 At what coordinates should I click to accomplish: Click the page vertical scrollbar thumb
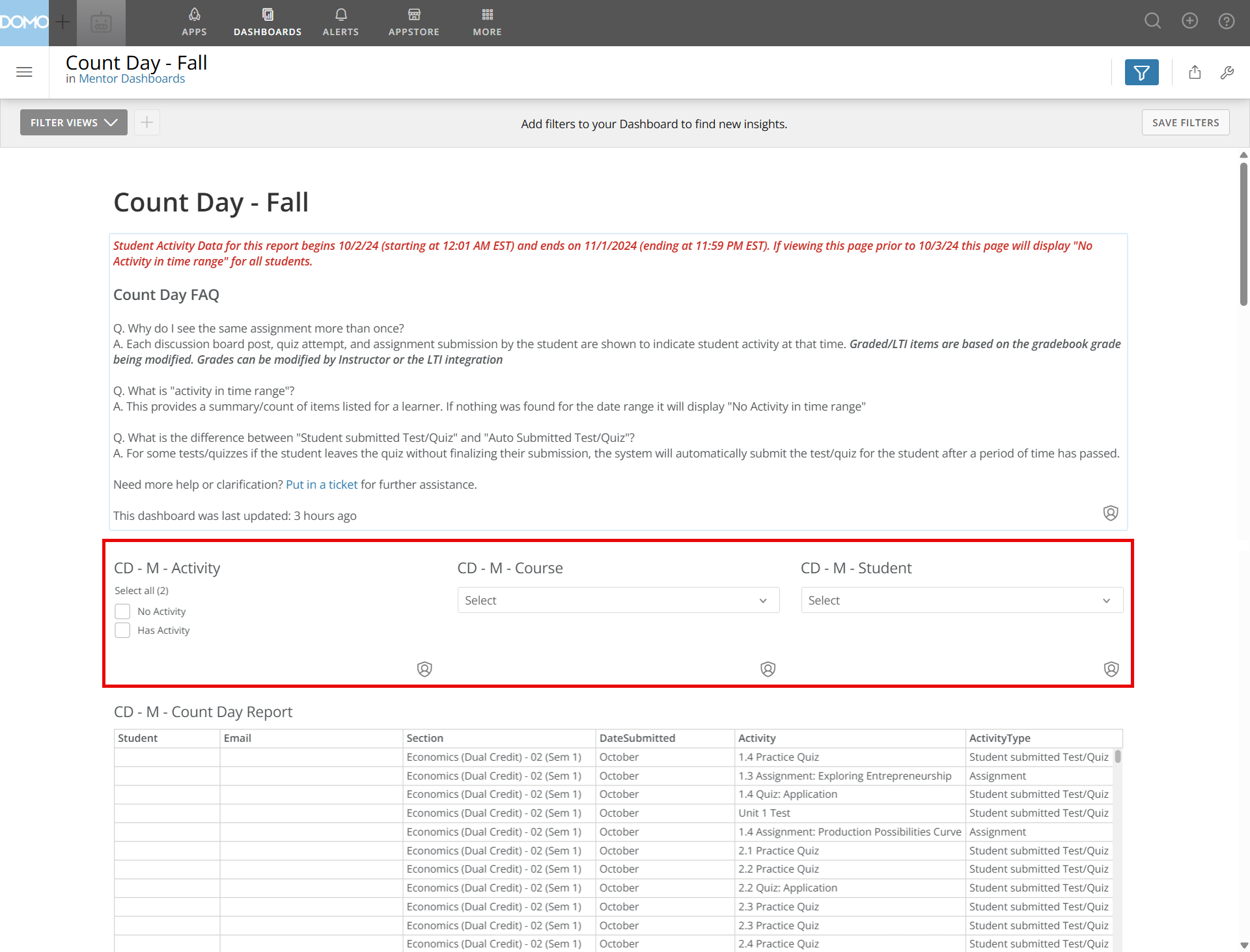tap(1243, 234)
